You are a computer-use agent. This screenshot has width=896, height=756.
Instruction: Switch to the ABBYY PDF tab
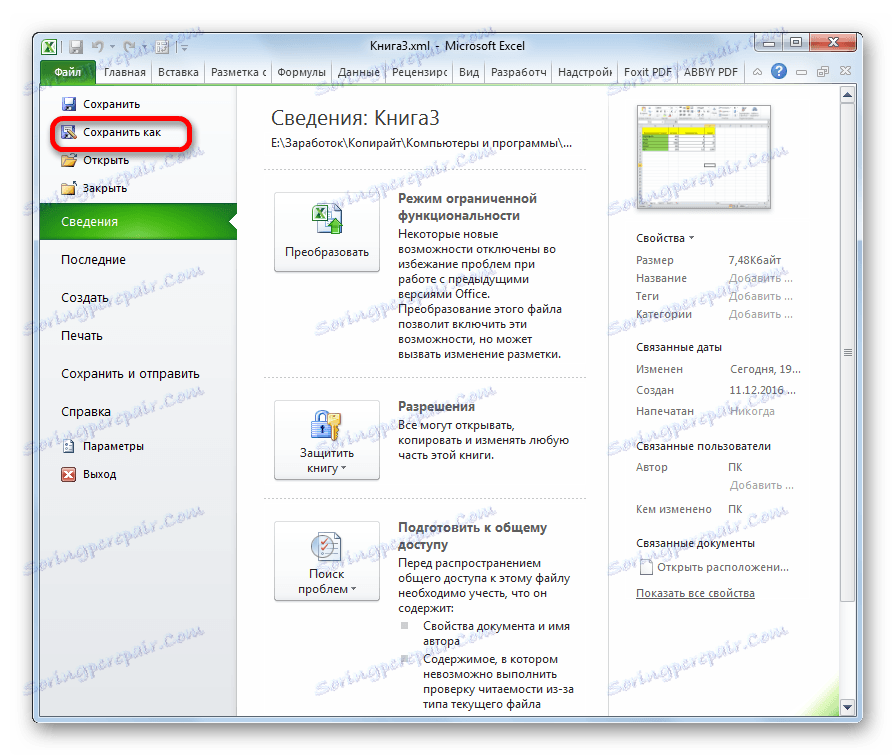tap(710, 72)
